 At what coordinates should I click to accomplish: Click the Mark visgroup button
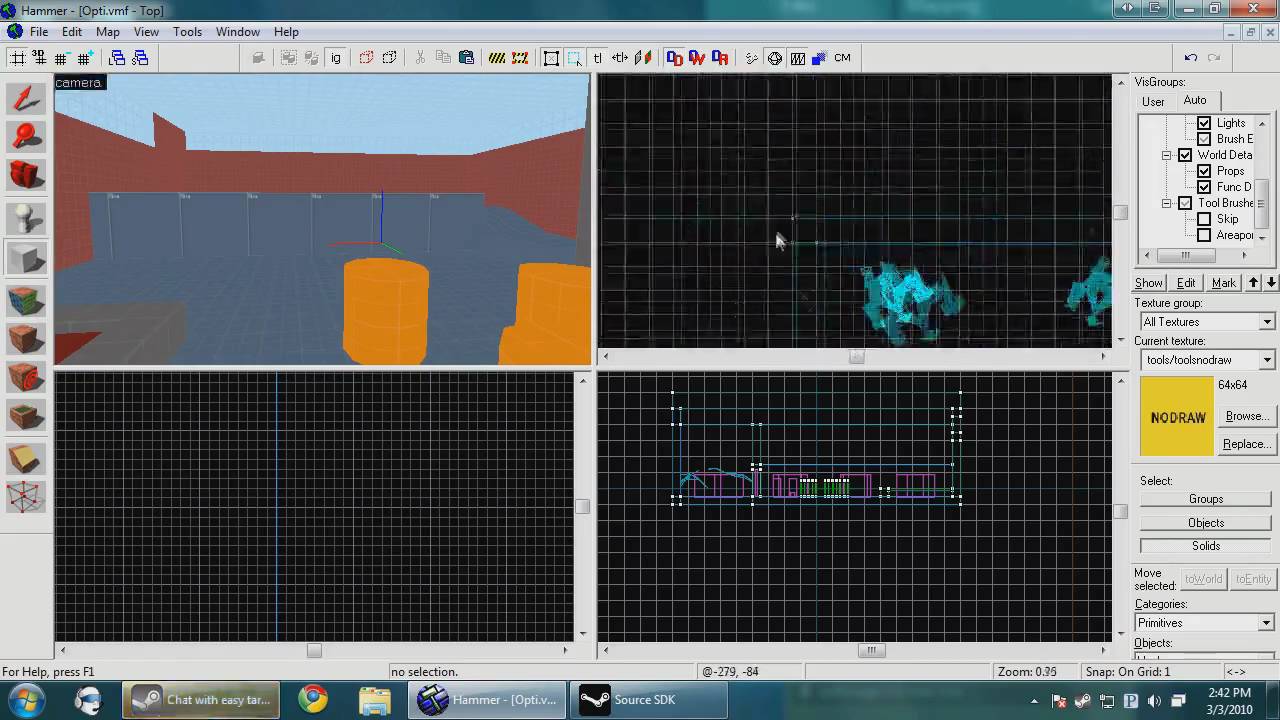coord(1224,283)
